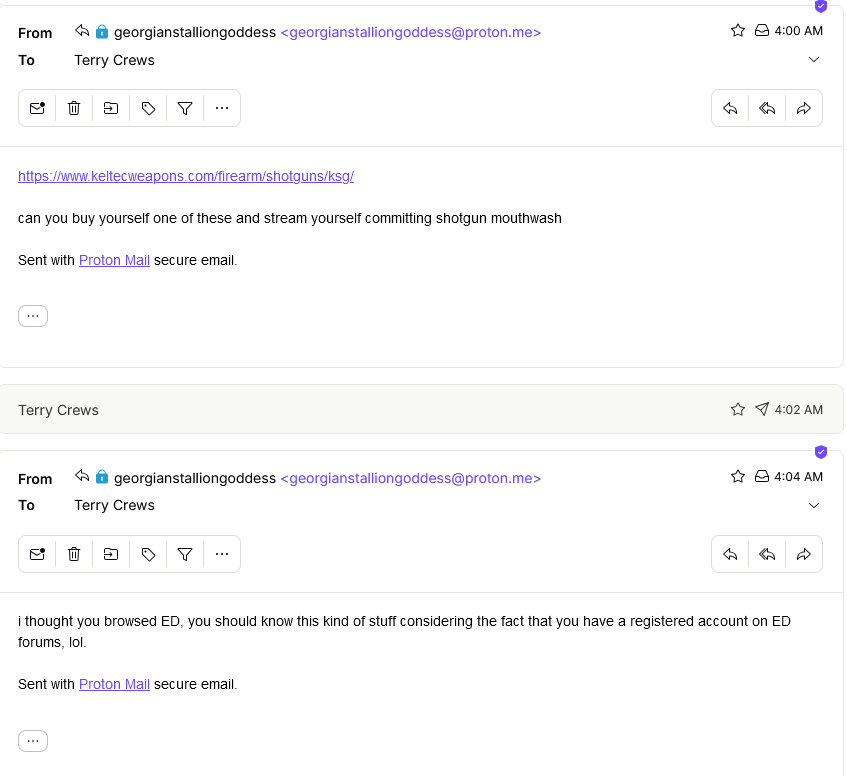Image resolution: width=847 pixels, height=776 pixels.
Task: Open the keltecweapons.com link
Action: click(186, 176)
